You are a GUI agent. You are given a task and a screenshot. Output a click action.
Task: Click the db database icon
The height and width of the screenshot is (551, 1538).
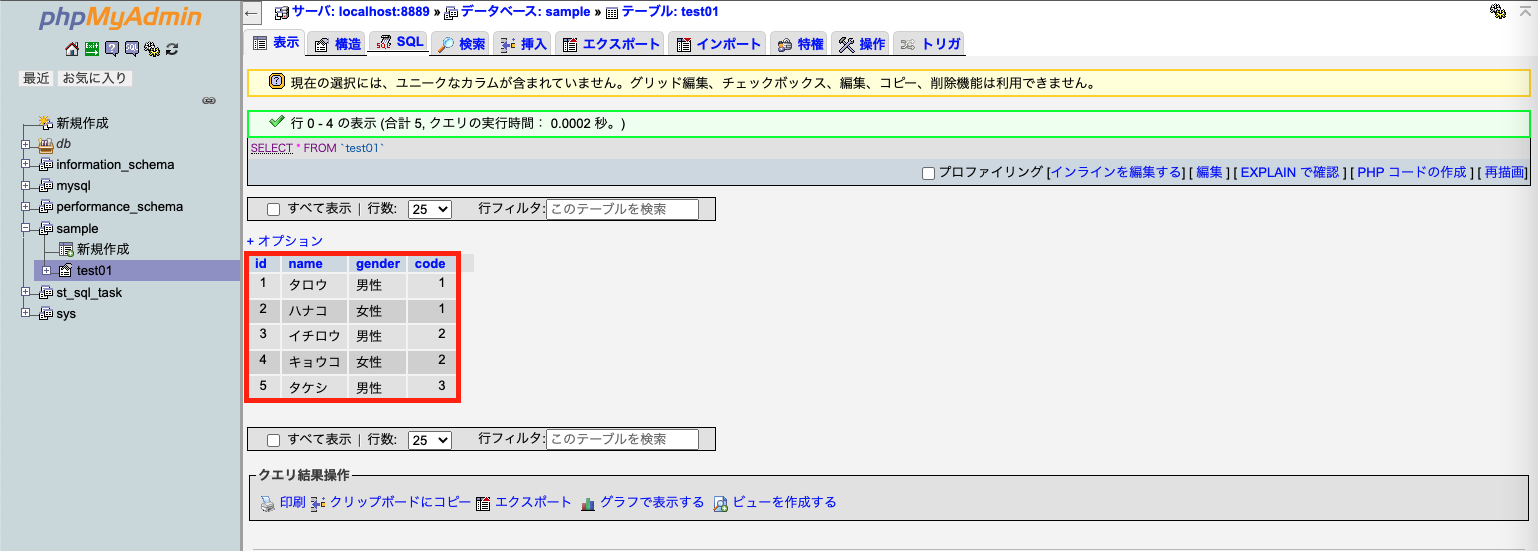point(45,144)
